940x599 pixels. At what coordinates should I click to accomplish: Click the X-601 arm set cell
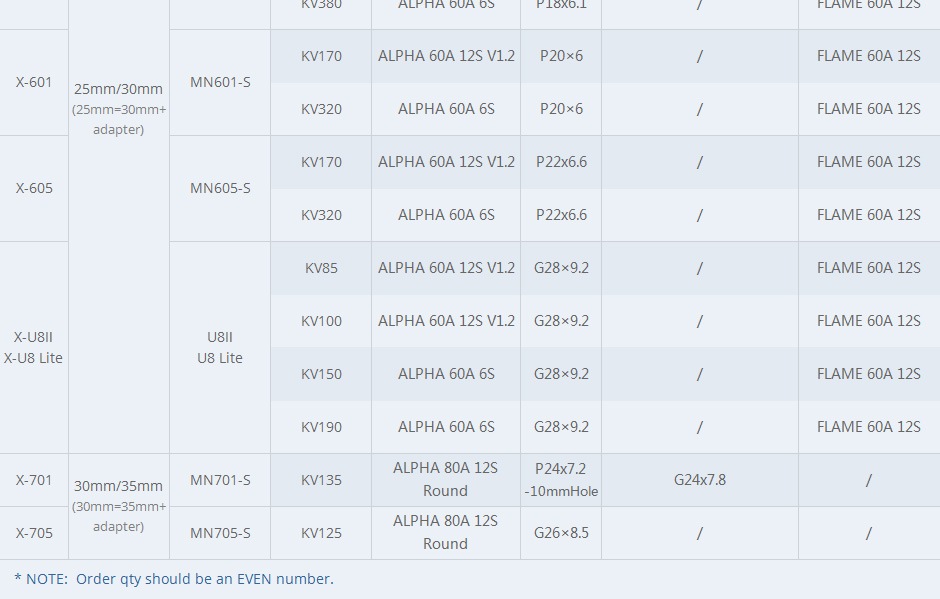click(34, 82)
